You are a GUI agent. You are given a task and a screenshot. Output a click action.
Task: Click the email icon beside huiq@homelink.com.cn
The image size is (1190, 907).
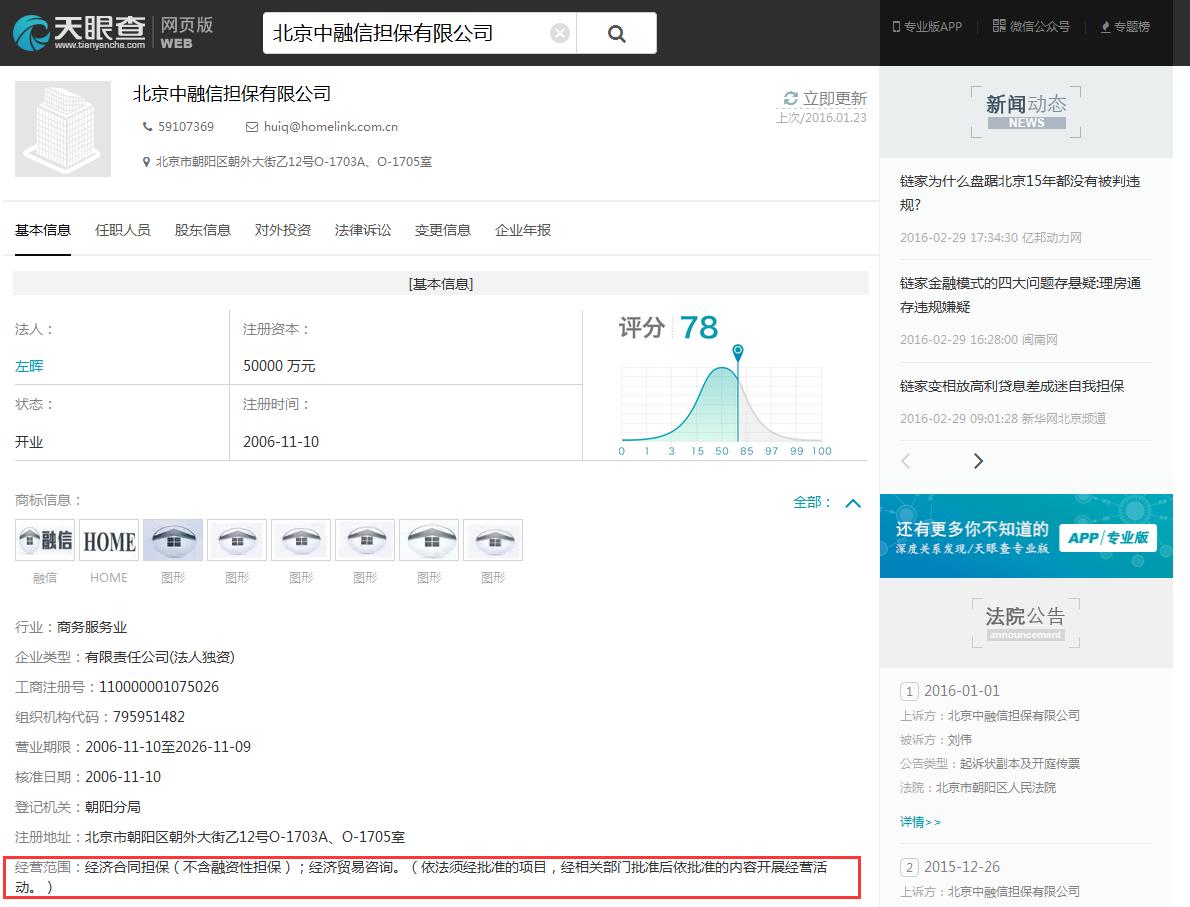252,127
